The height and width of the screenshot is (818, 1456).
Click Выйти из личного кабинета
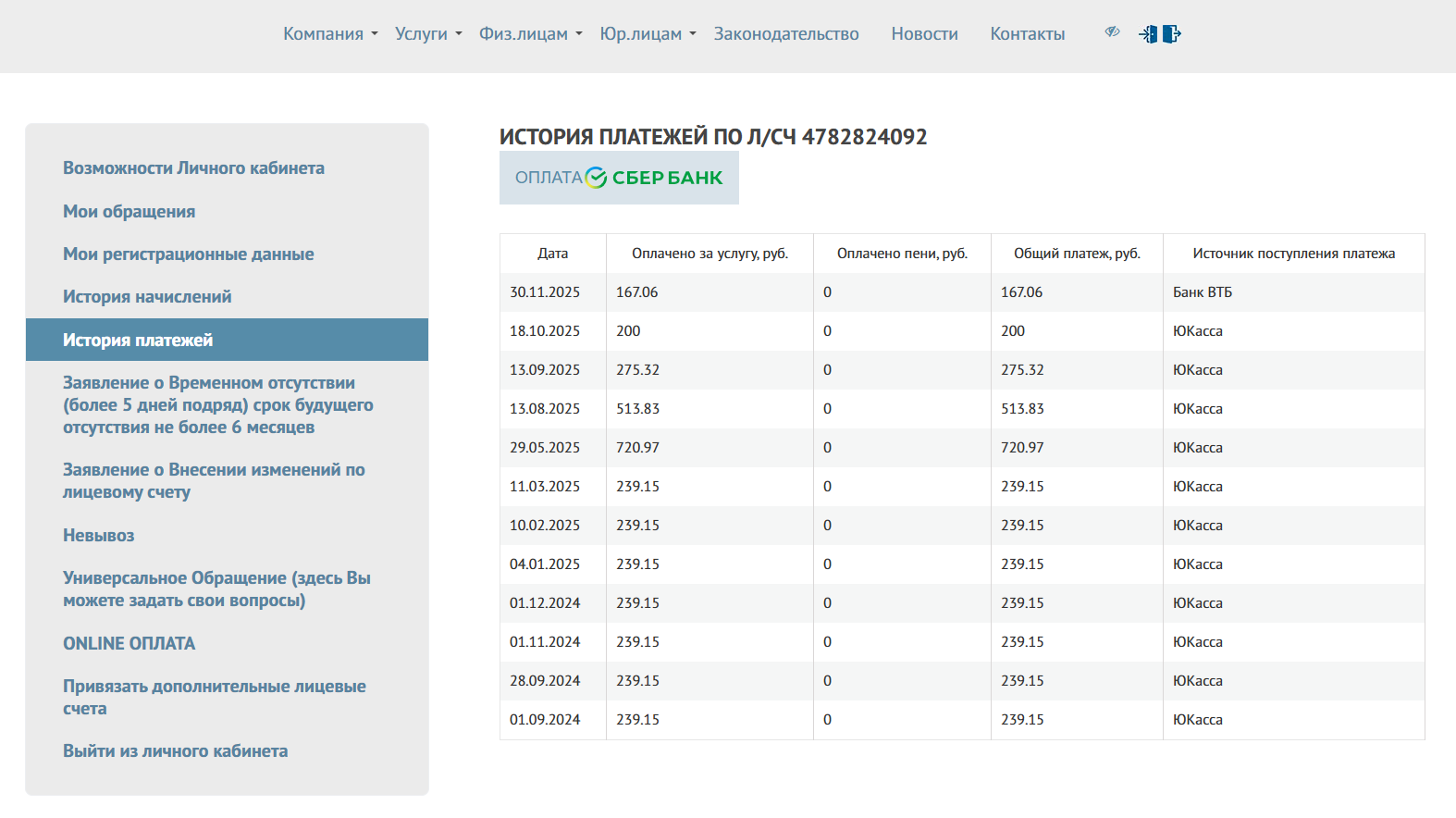point(175,751)
